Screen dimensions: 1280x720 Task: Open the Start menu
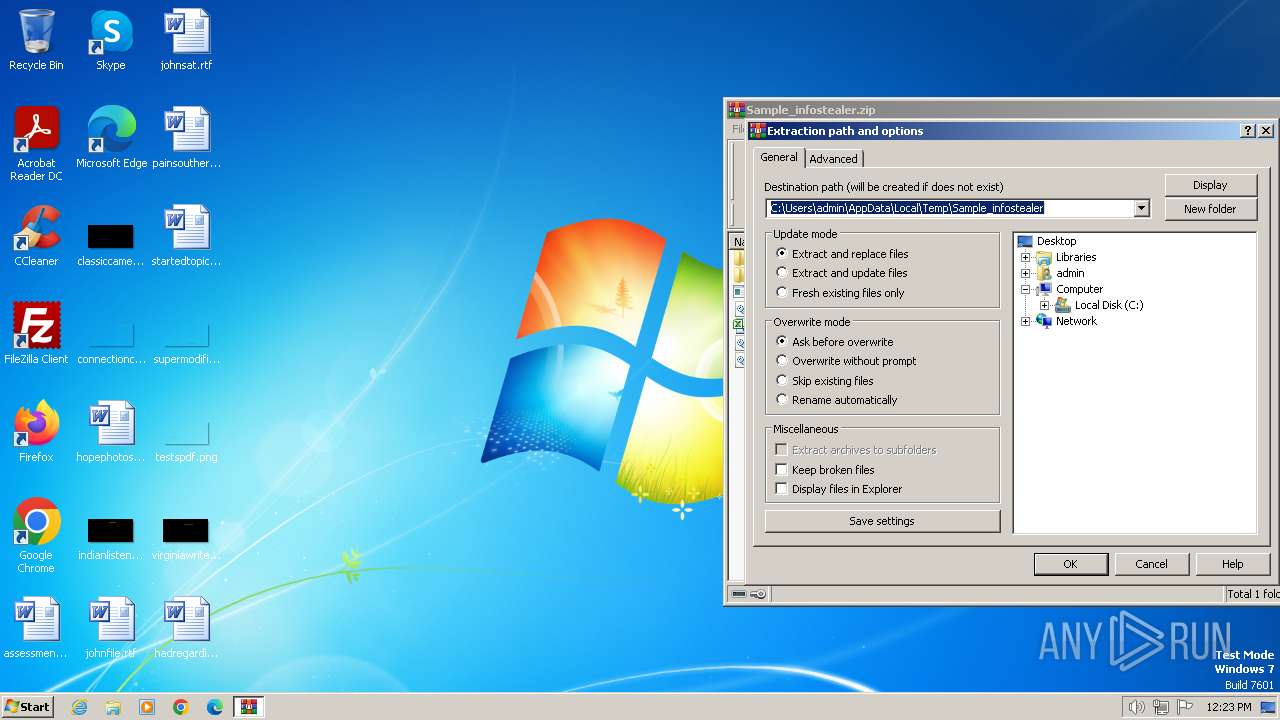pos(27,707)
